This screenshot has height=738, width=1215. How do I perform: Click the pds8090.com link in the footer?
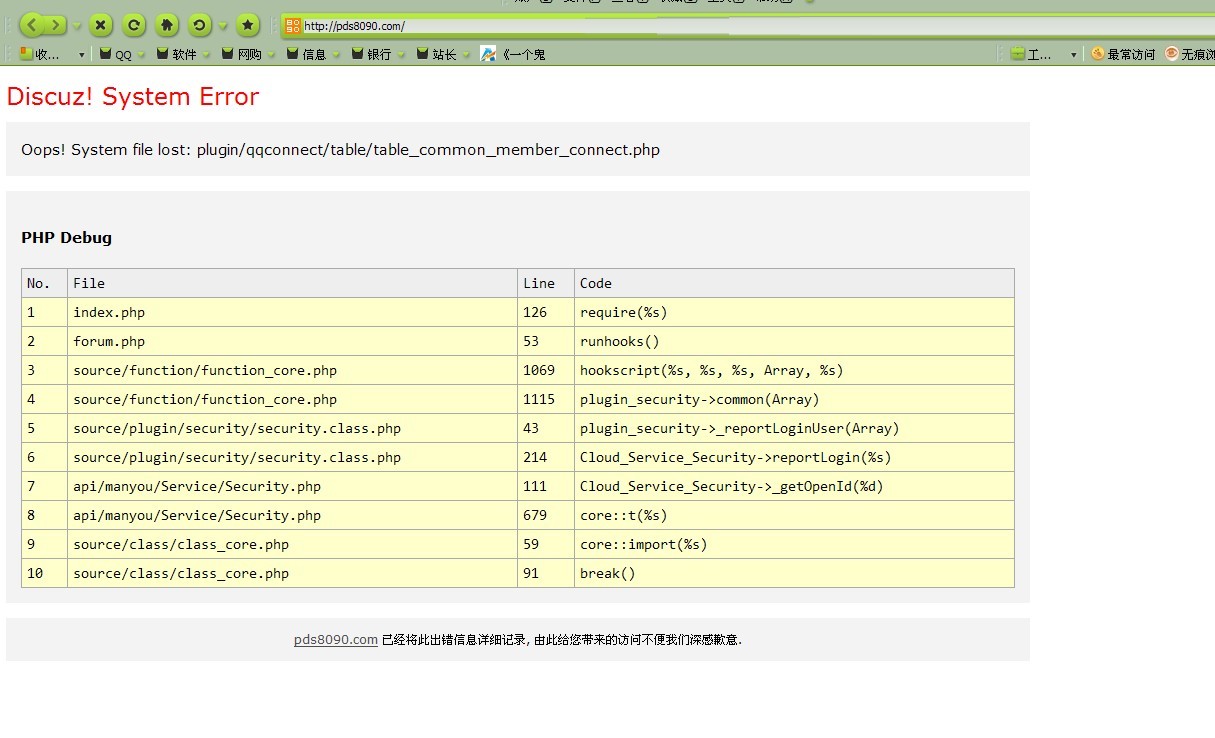[336, 640]
